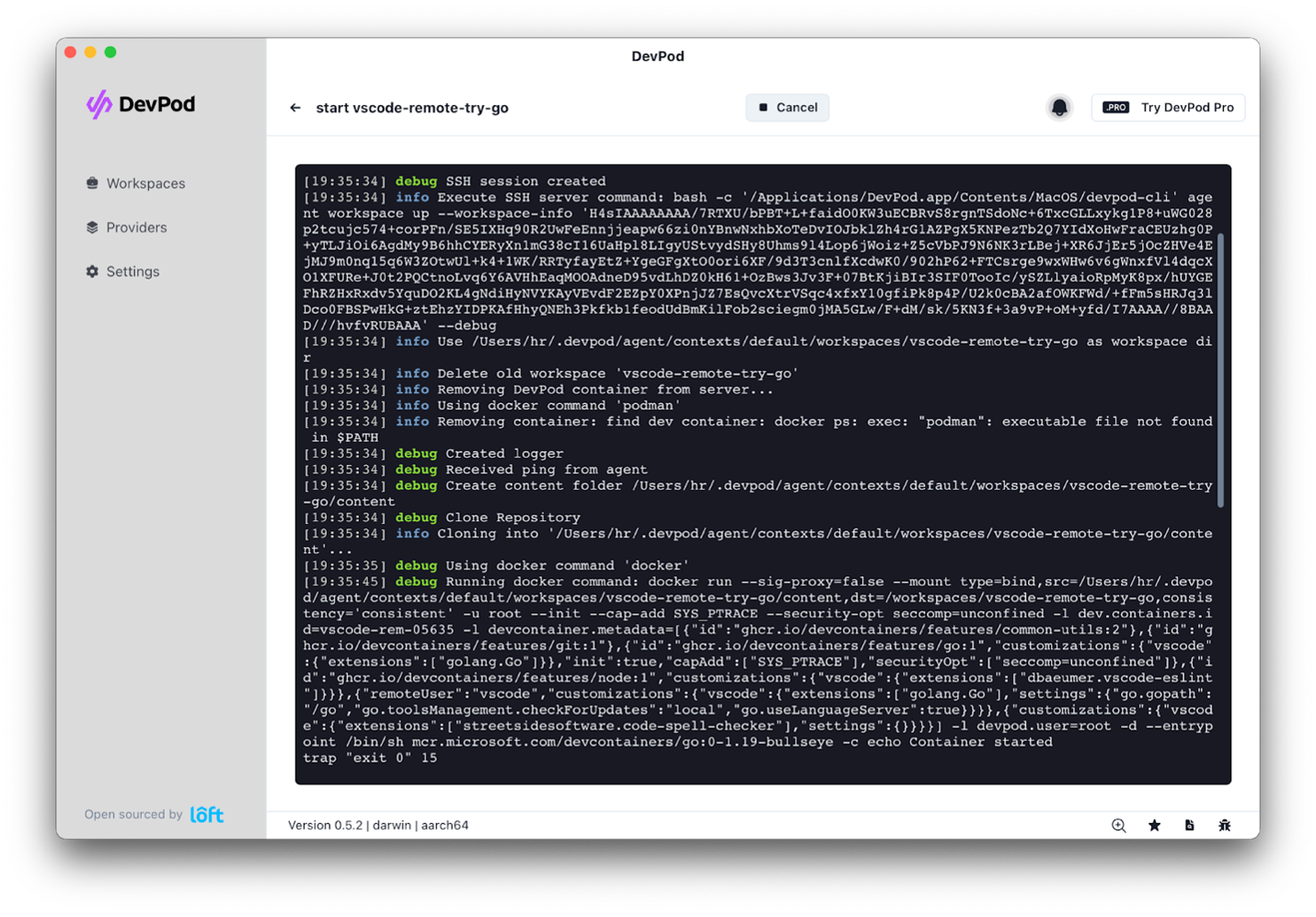Click the 'trap "exit 0" 15' line
This screenshot has width=1316, height=917.
pos(370,759)
